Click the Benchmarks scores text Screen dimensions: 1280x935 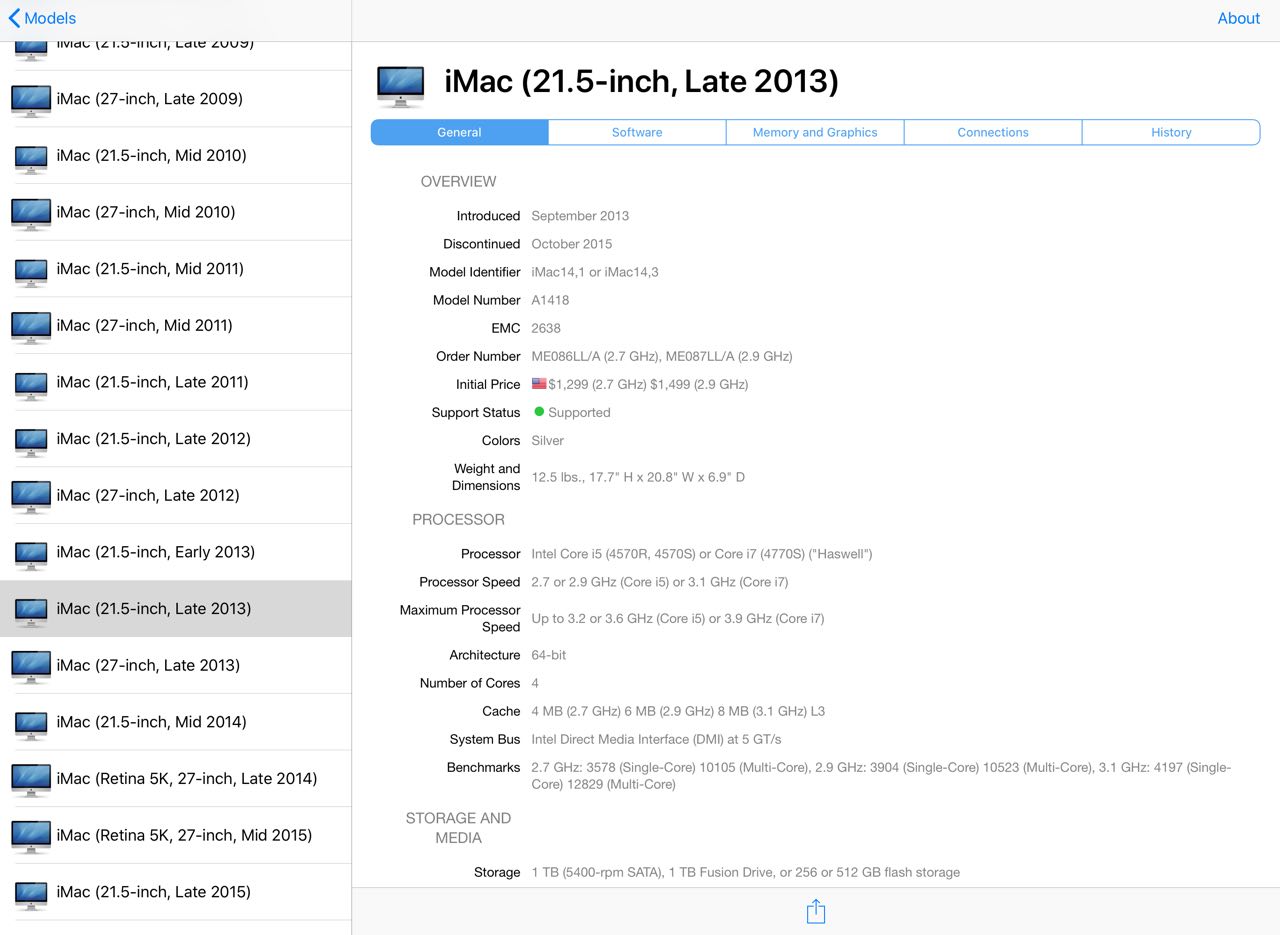click(x=881, y=776)
